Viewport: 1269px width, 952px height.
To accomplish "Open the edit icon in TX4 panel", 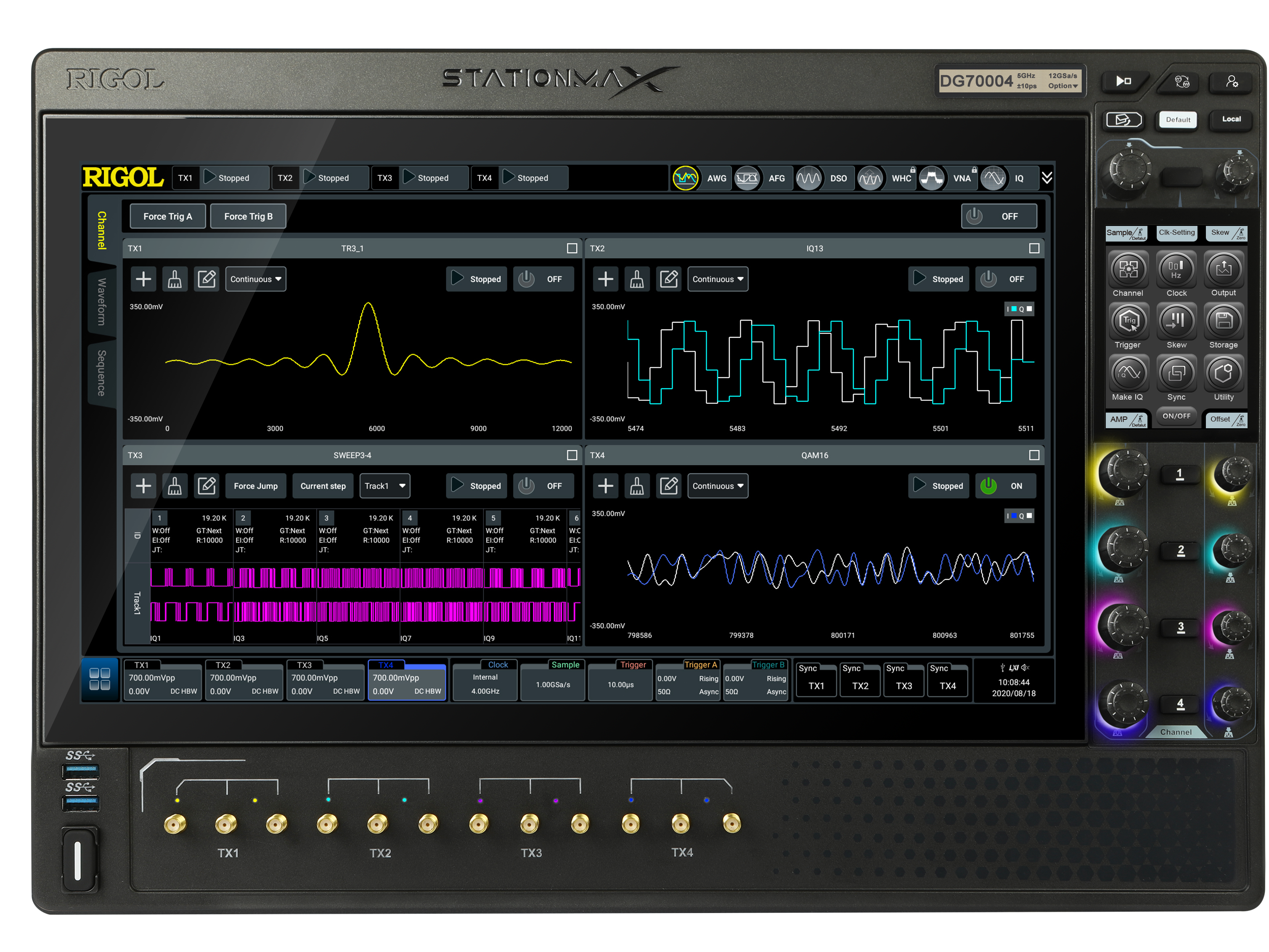I will (669, 486).
